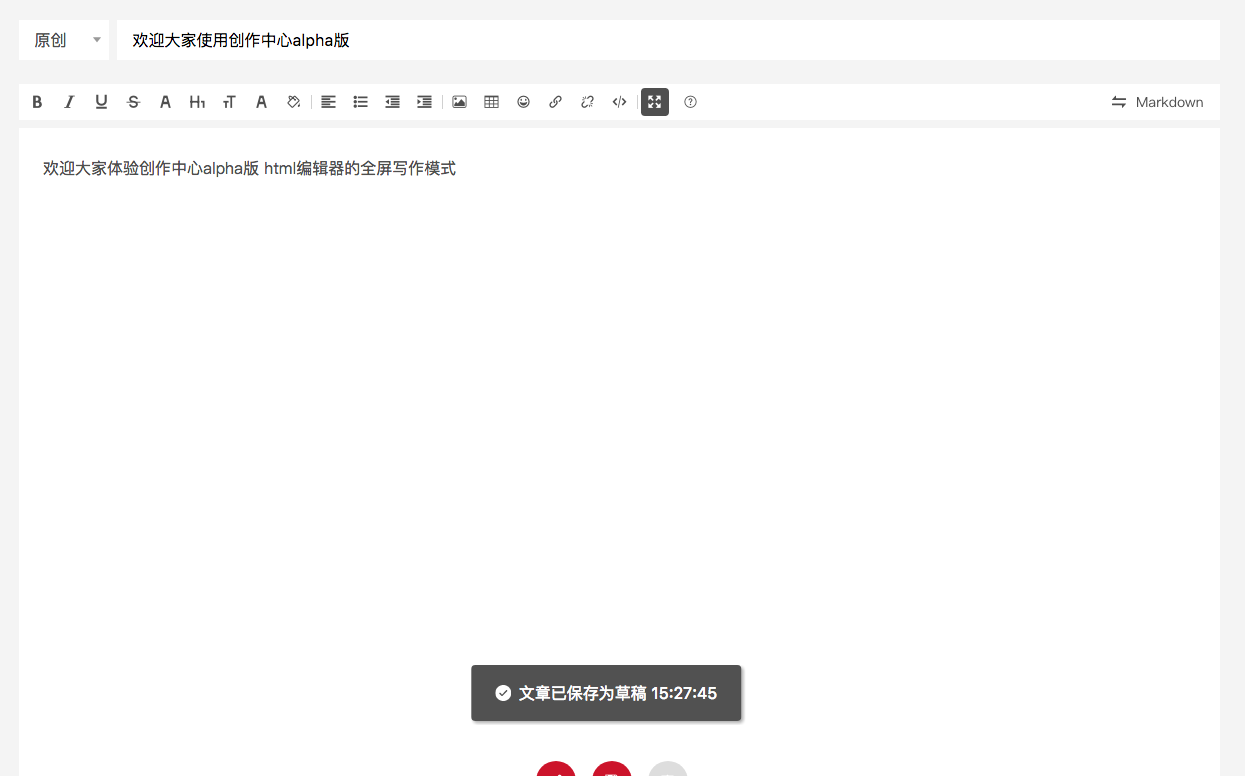This screenshot has height=776, width=1245.
Task: Set text alignment
Action: 328,102
